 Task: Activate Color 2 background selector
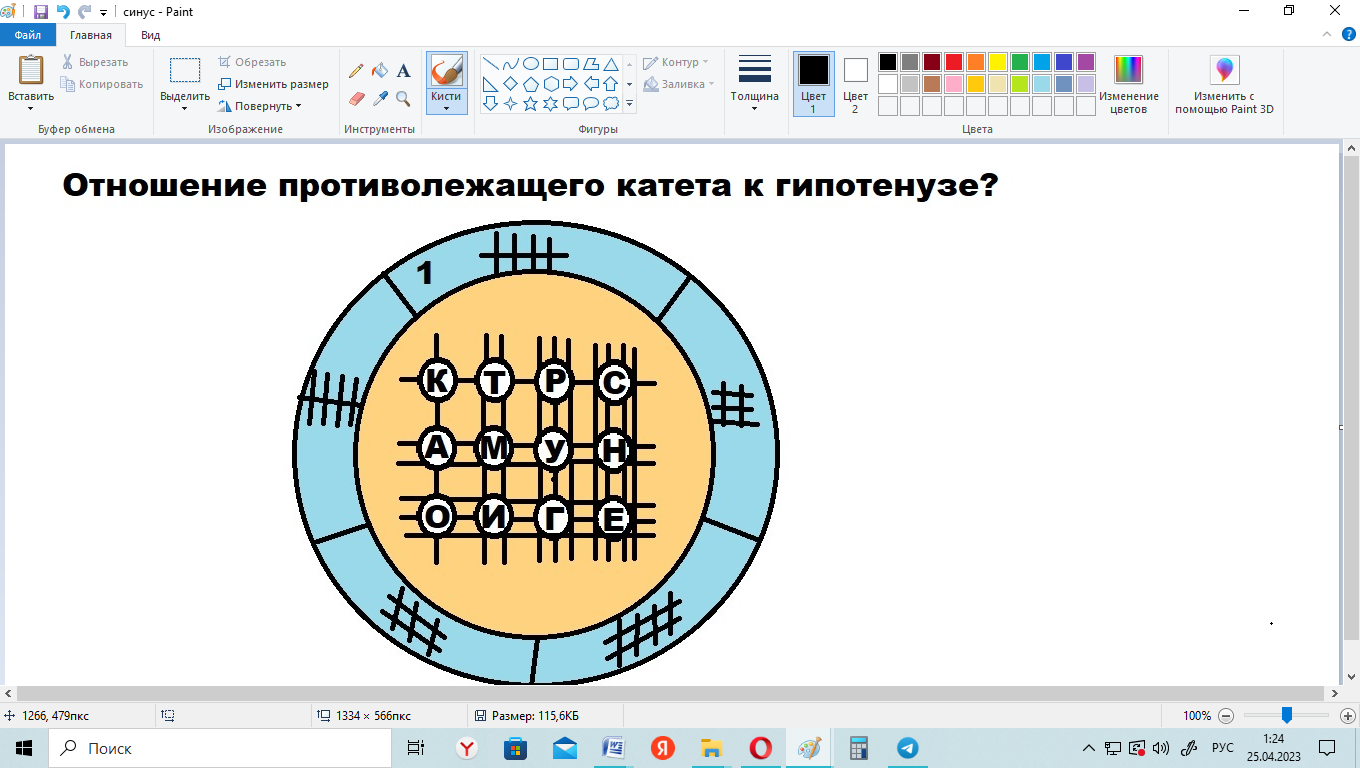point(855,84)
